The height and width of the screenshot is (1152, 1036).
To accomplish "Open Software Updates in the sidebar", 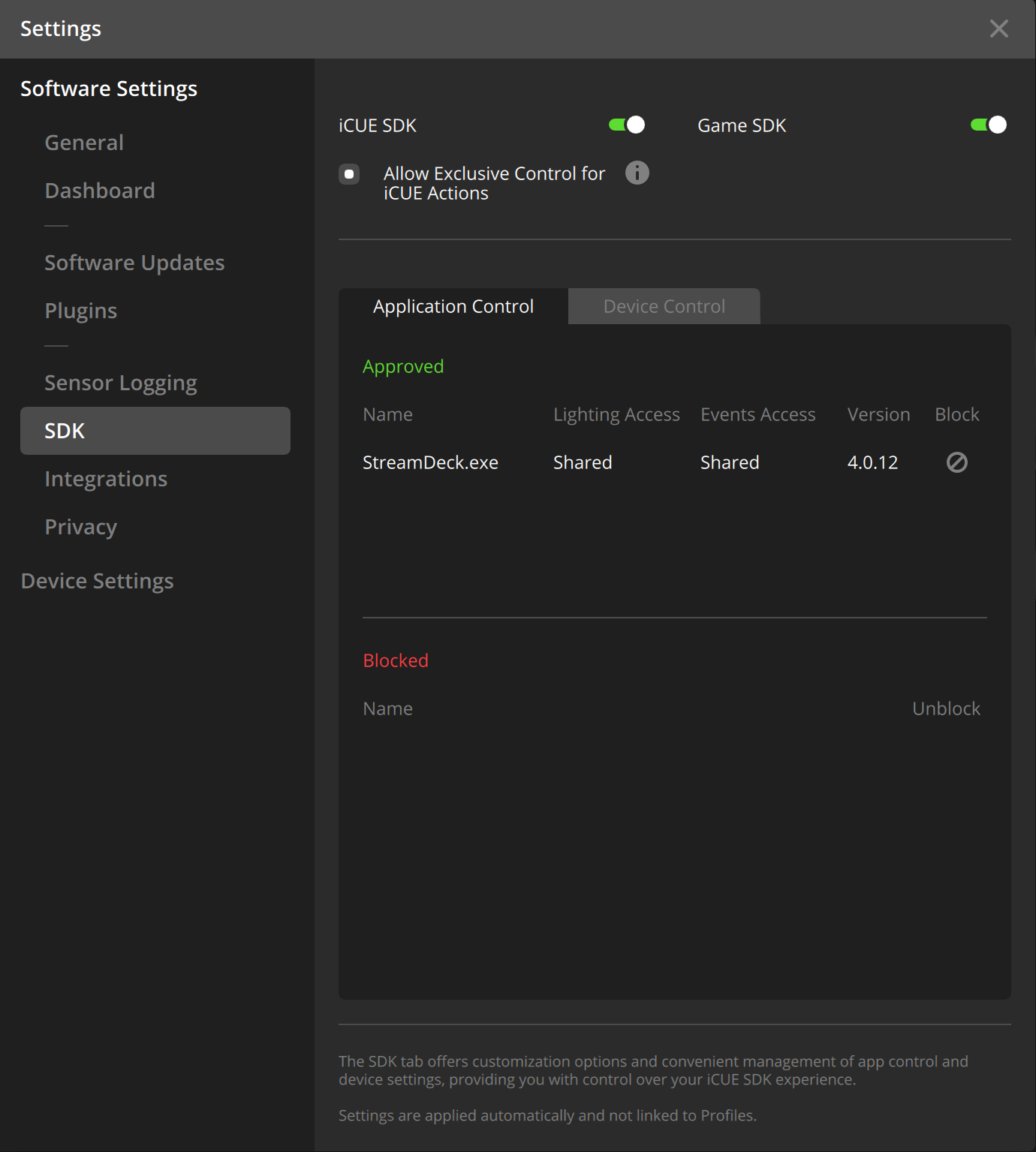I will coord(134,263).
